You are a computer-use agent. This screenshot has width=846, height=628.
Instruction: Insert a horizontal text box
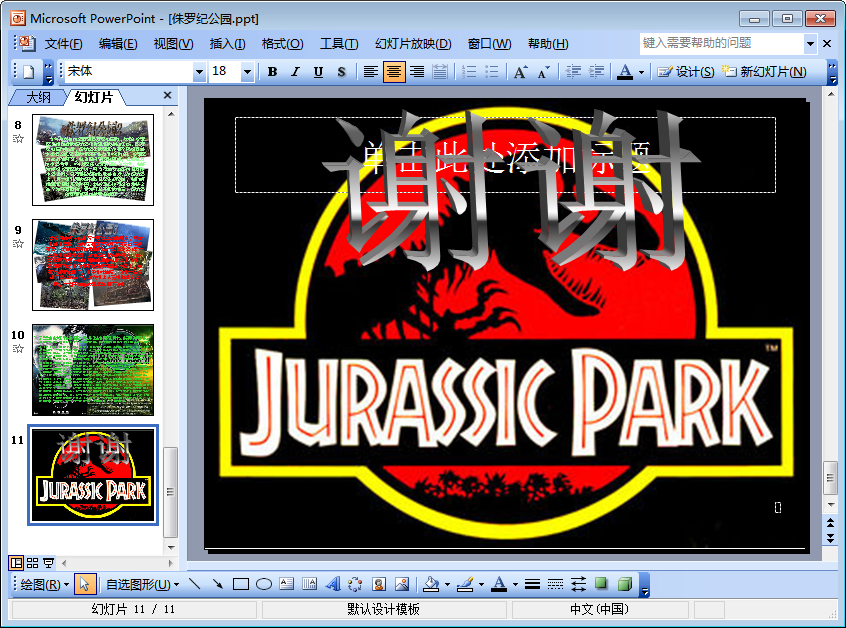[x=287, y=584]
